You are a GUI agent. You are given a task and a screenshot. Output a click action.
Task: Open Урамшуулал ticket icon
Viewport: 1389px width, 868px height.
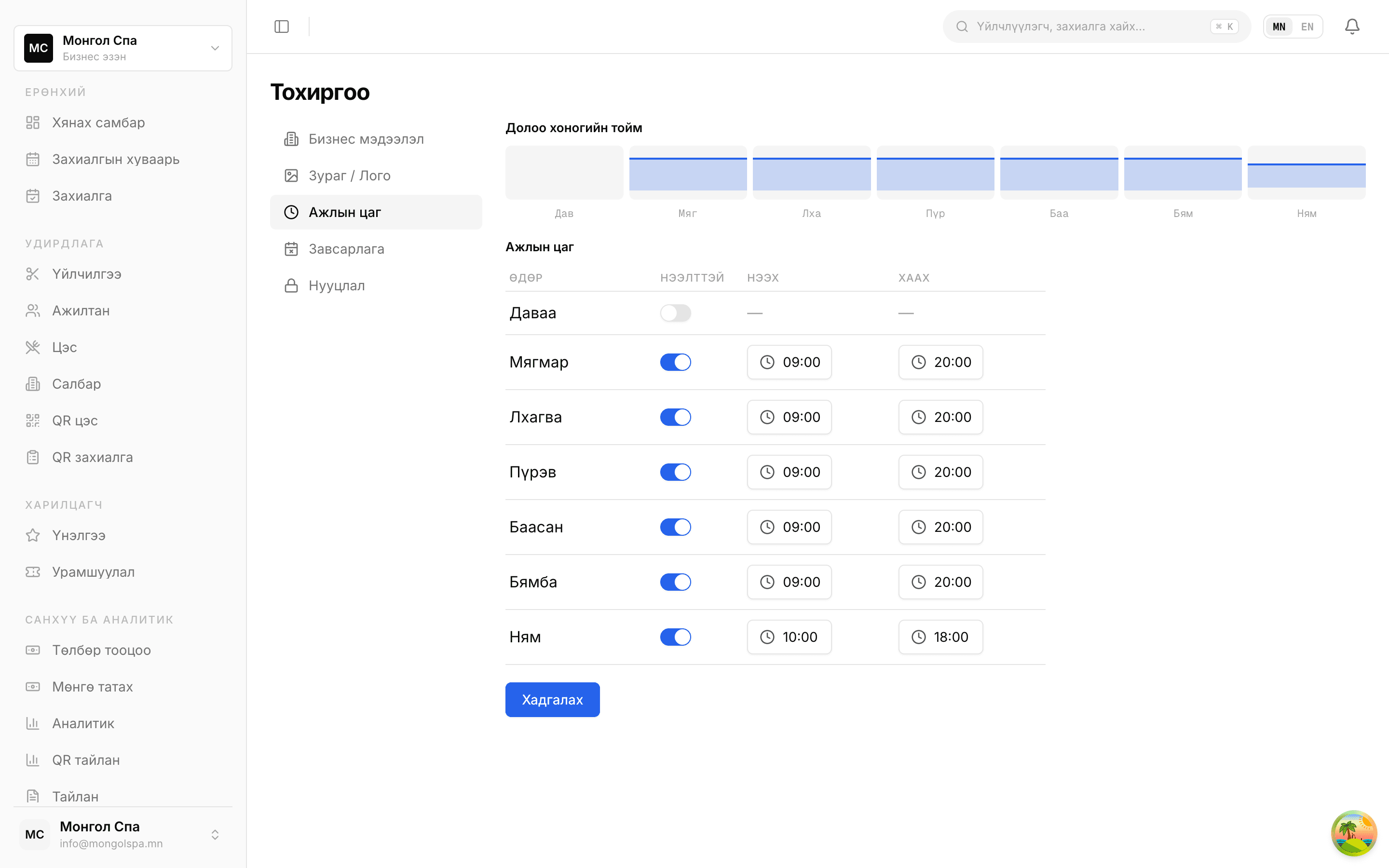33,572
